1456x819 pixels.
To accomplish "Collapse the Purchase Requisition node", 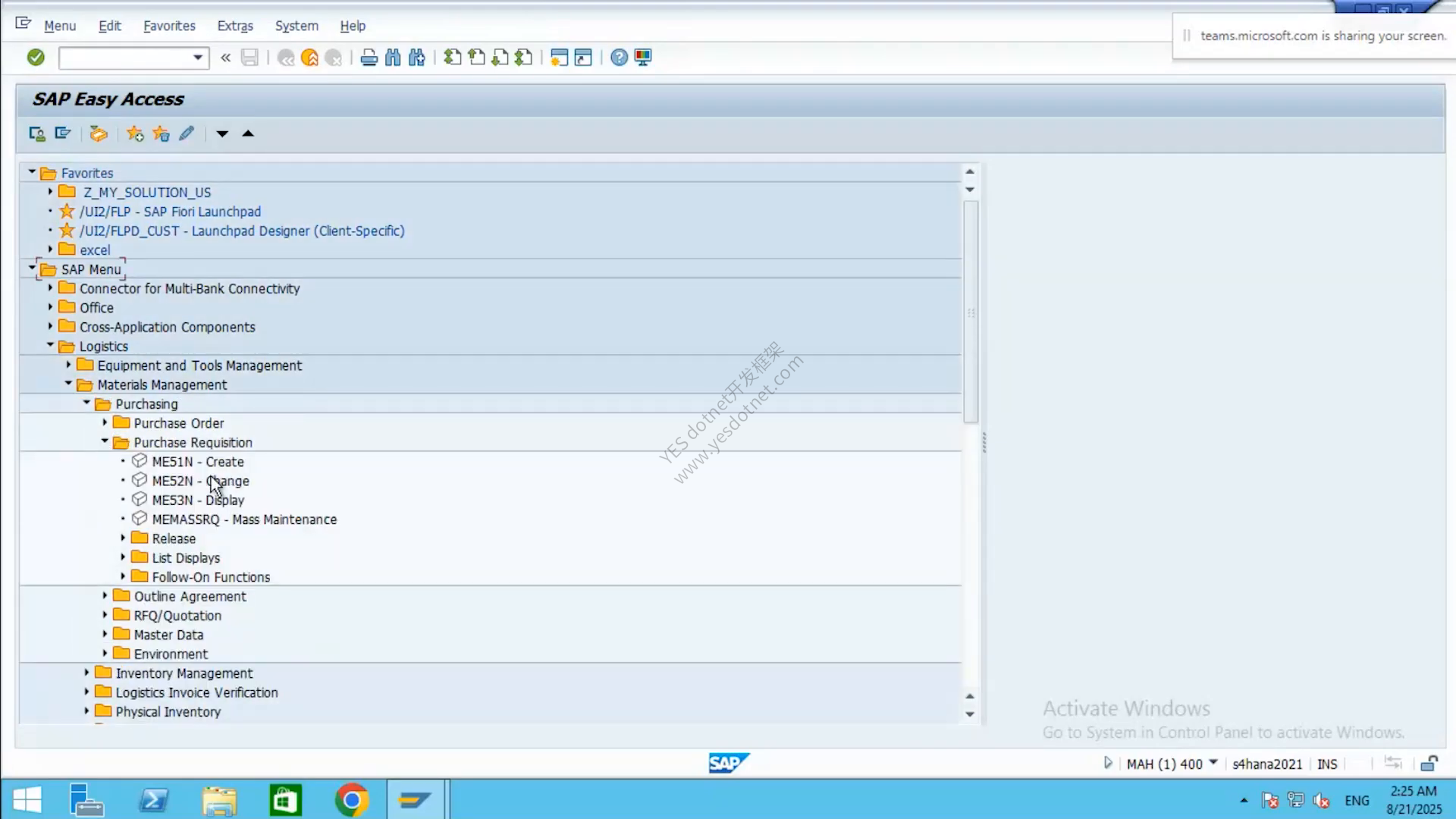I will tap(105, 441).
